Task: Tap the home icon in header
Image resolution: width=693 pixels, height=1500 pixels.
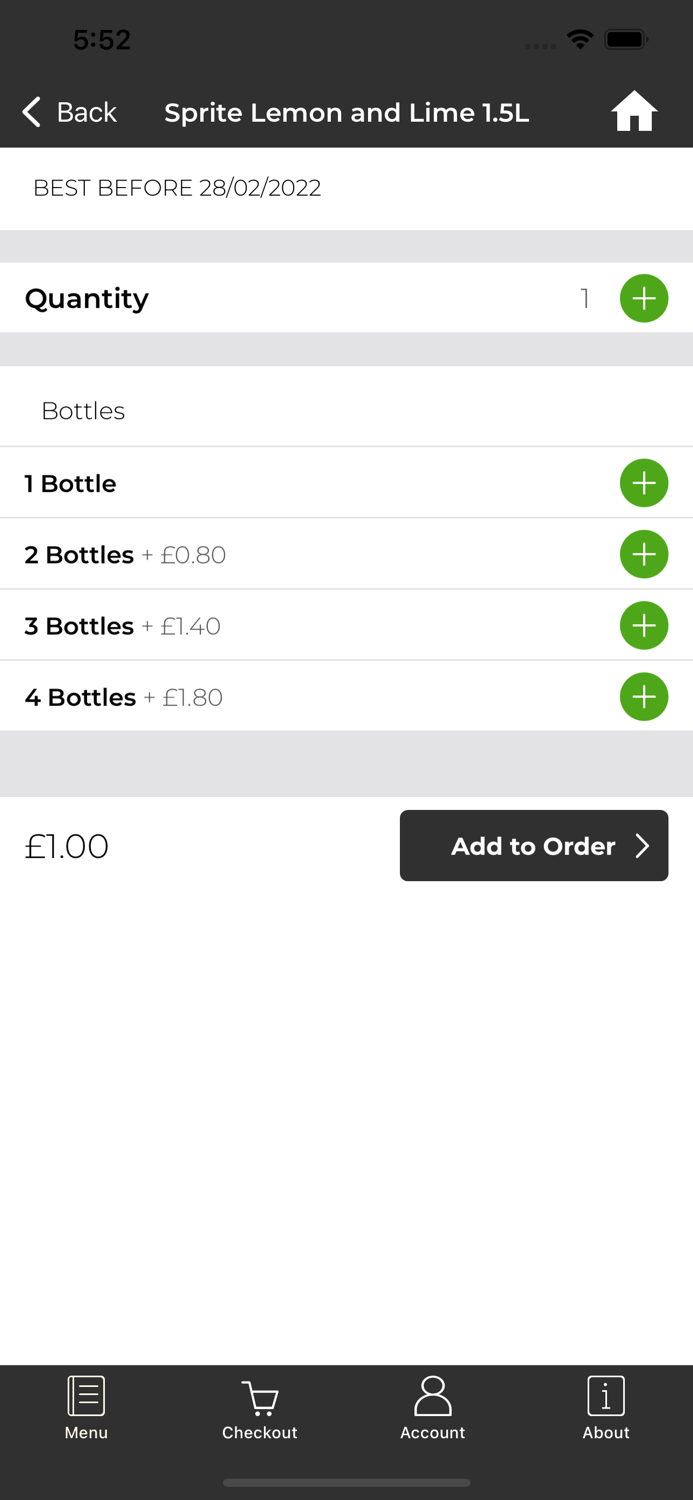Action: [634, 112]
